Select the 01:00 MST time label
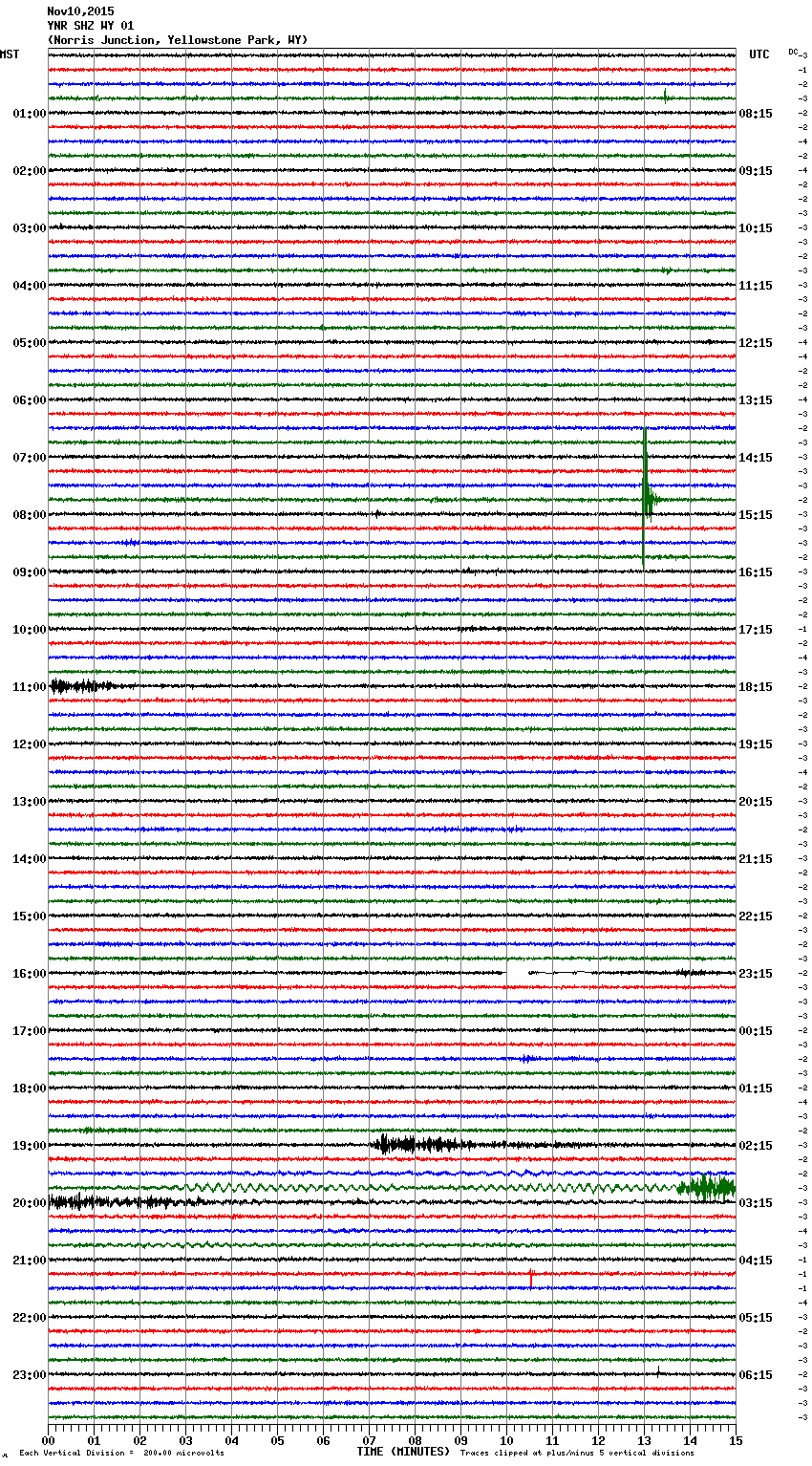 click(30, 114)
